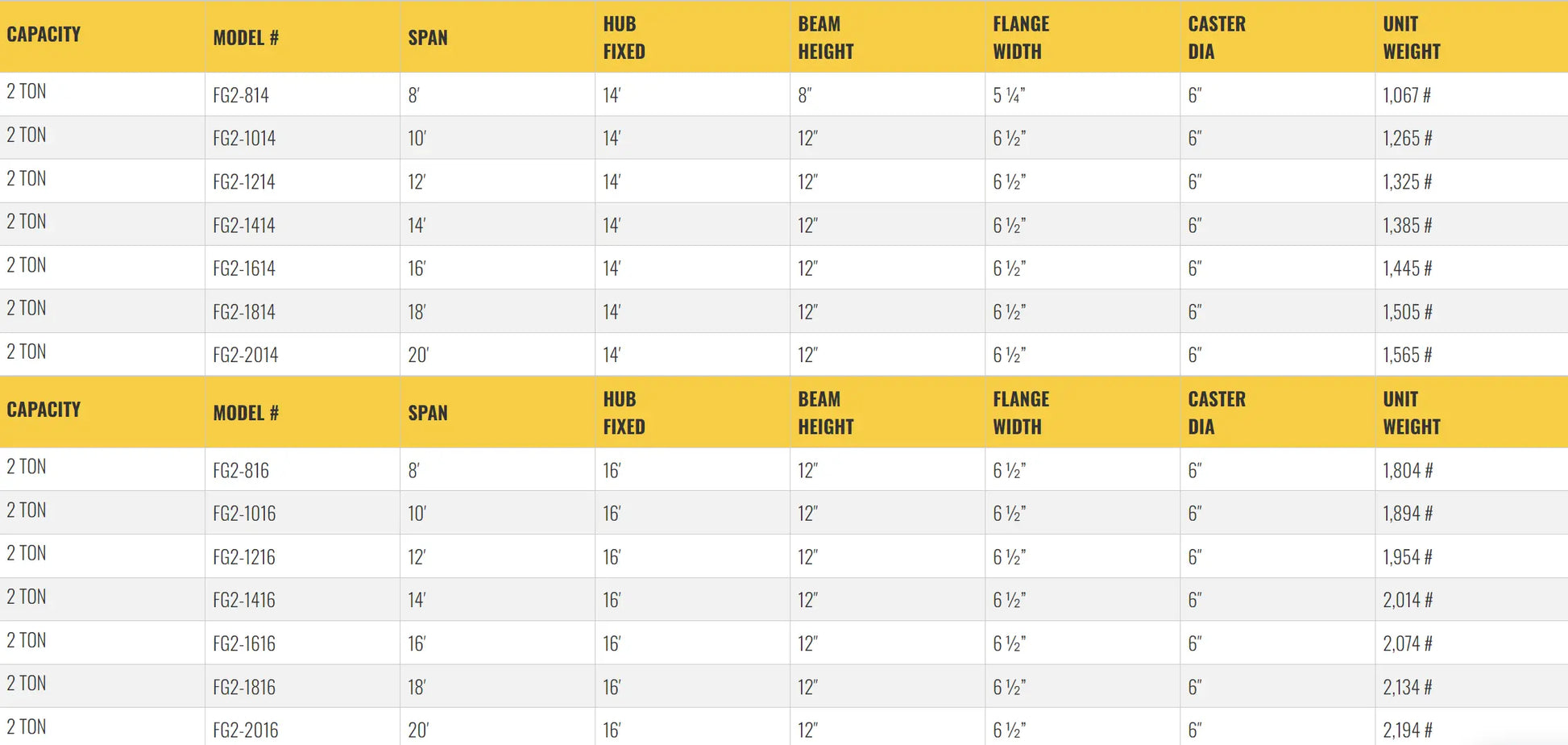Click the 5 ¼" flange width cell

tap(1009, 95)
